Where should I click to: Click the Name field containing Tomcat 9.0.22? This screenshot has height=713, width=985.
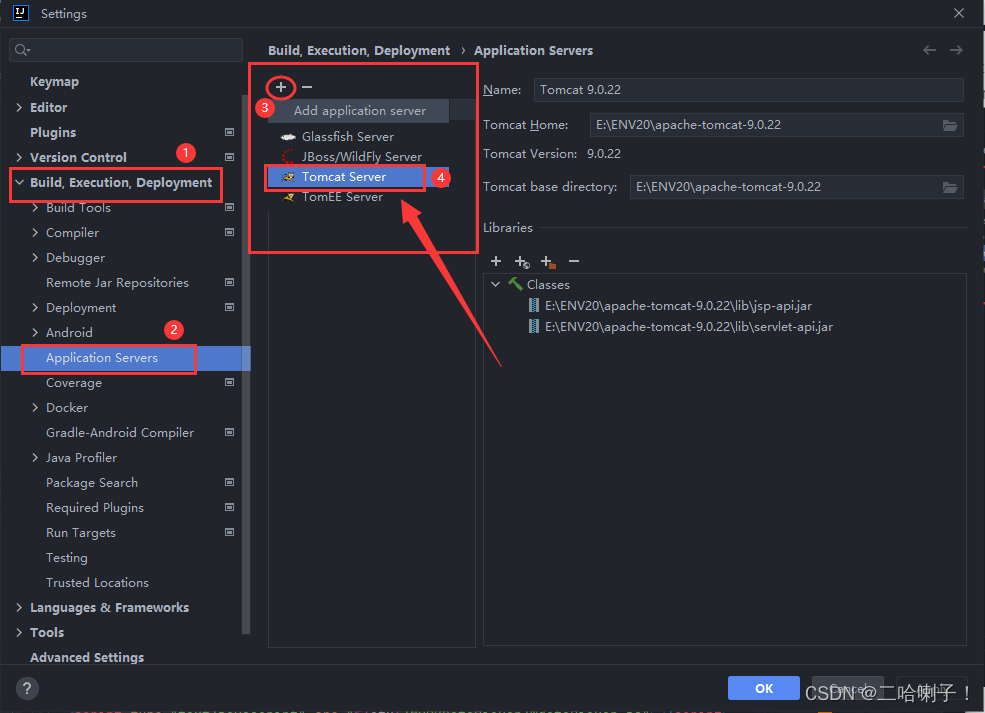(x=748, y=90)
